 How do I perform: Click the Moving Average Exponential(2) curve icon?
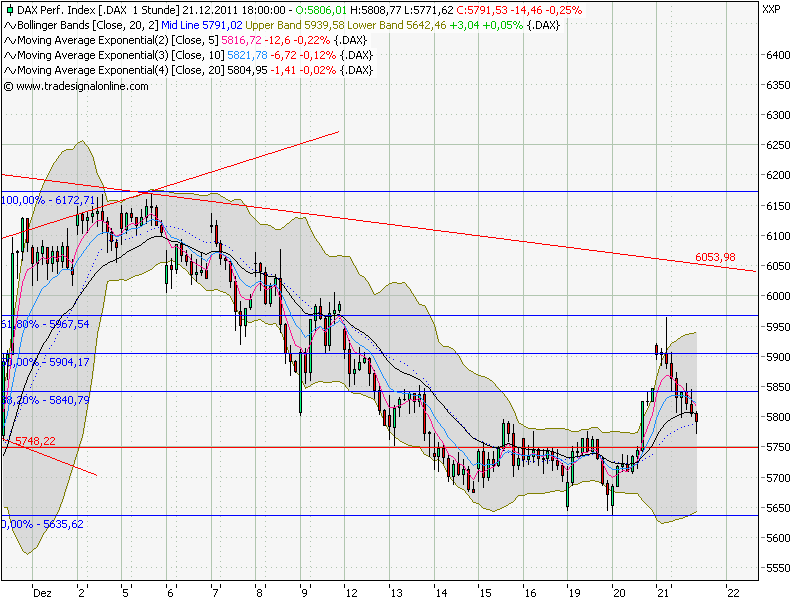pyautogui.click(x=8, y=41)
